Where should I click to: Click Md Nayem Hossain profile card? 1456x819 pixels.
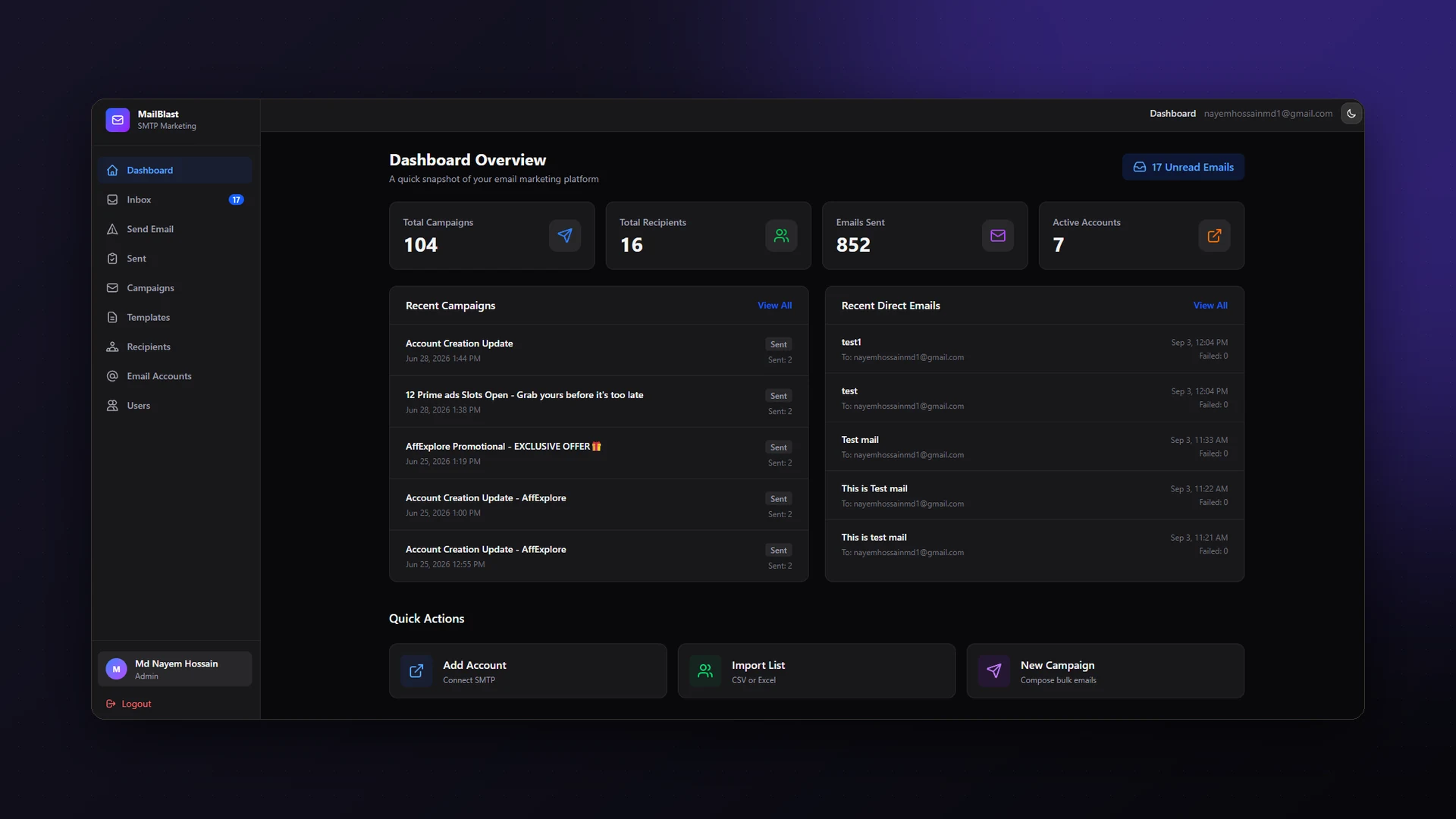point(174,669)
